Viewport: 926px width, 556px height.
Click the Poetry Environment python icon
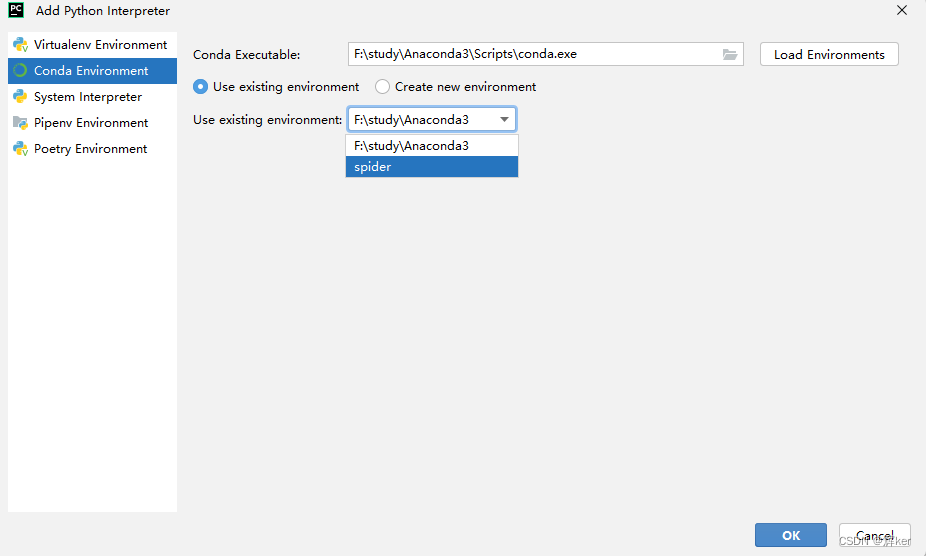(21, 149)
